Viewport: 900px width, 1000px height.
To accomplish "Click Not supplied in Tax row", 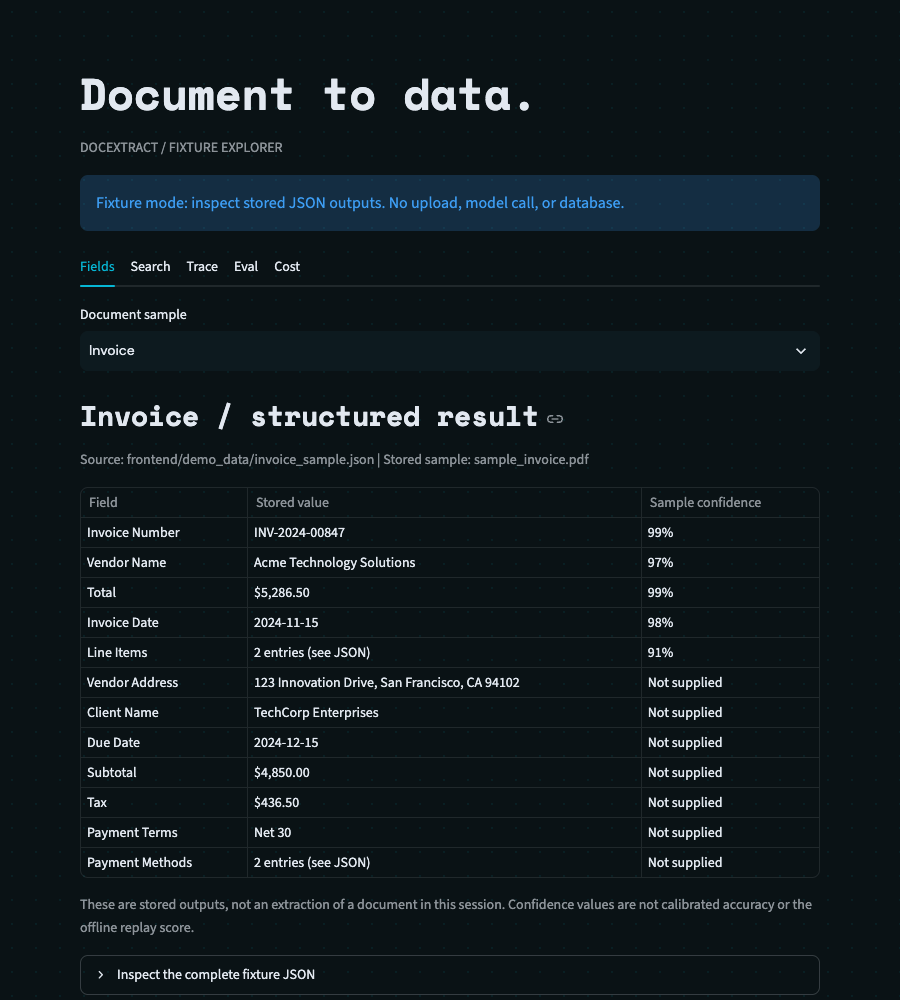I will tap(685, 802).
